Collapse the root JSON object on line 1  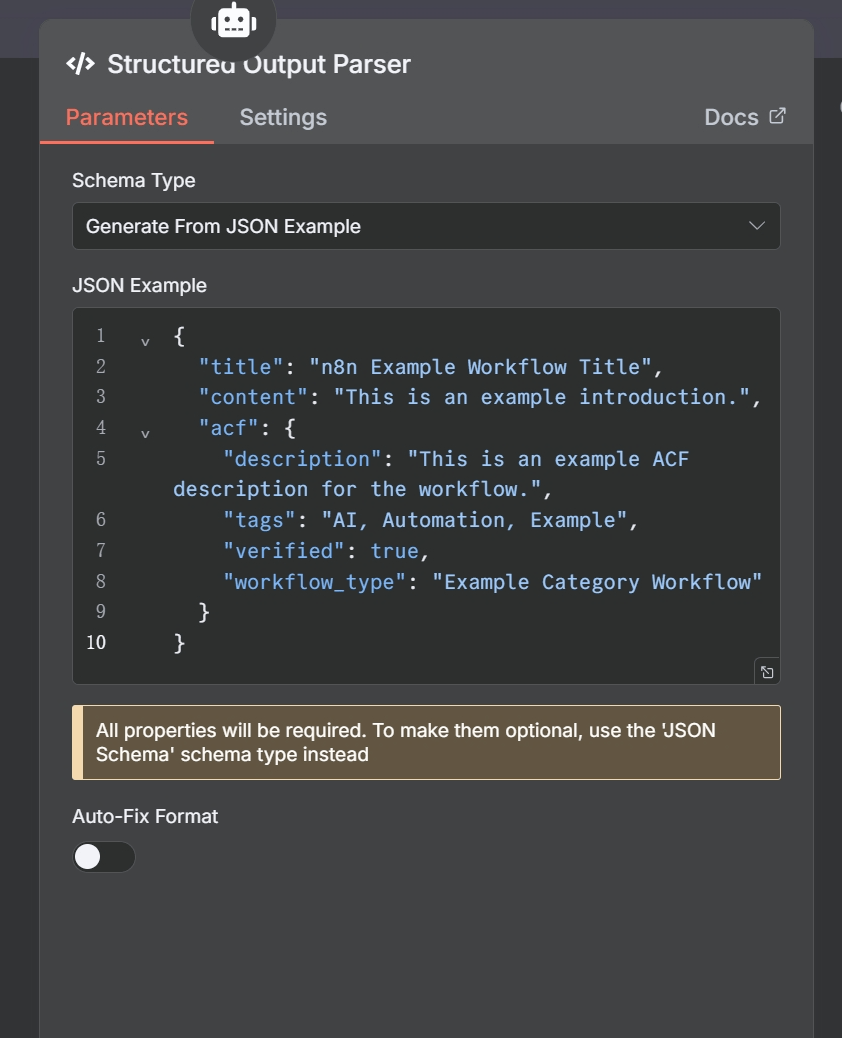pyautogui.click(x=145, y=341)
